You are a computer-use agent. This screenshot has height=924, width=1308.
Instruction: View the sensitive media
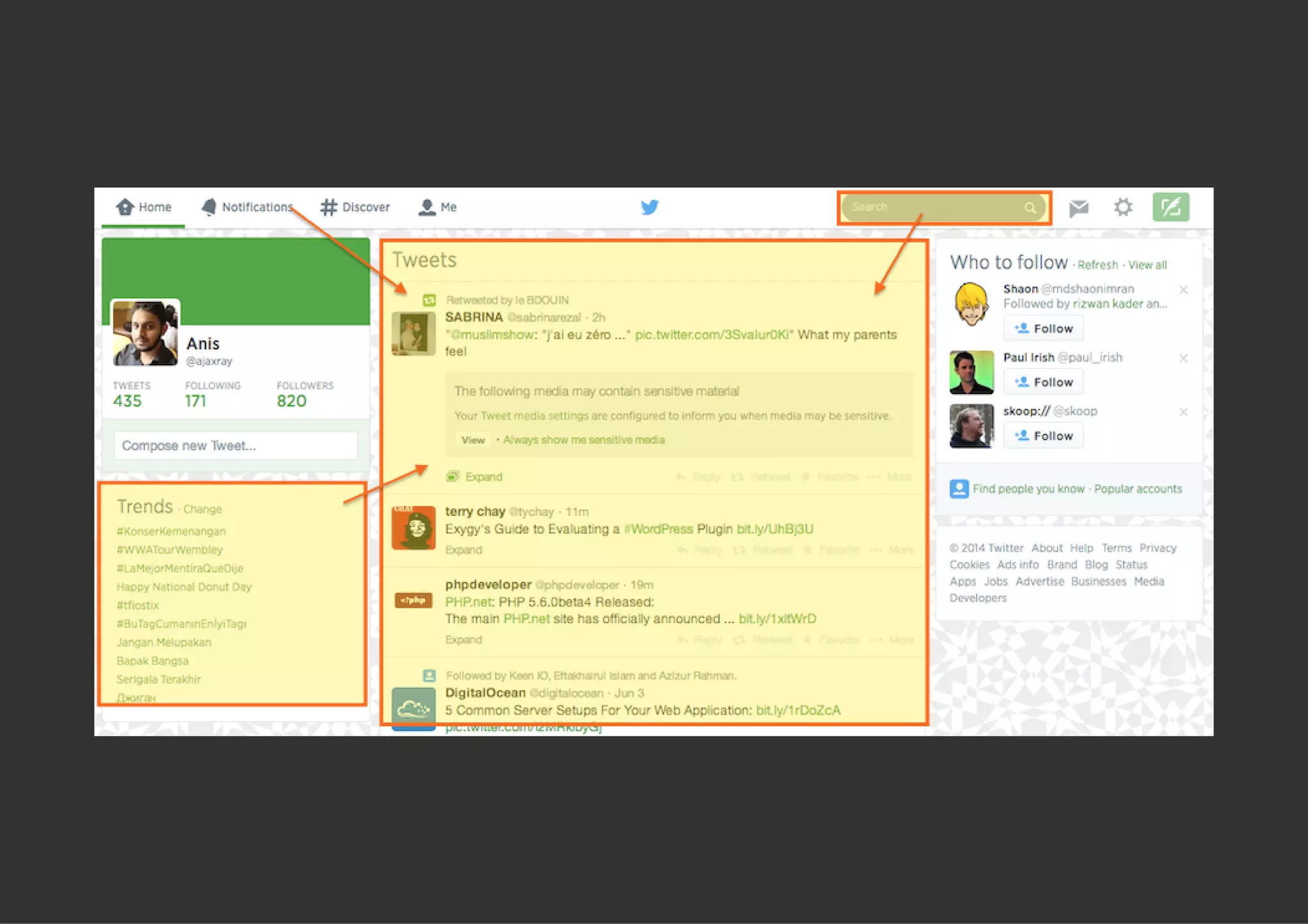click(473, 440)
